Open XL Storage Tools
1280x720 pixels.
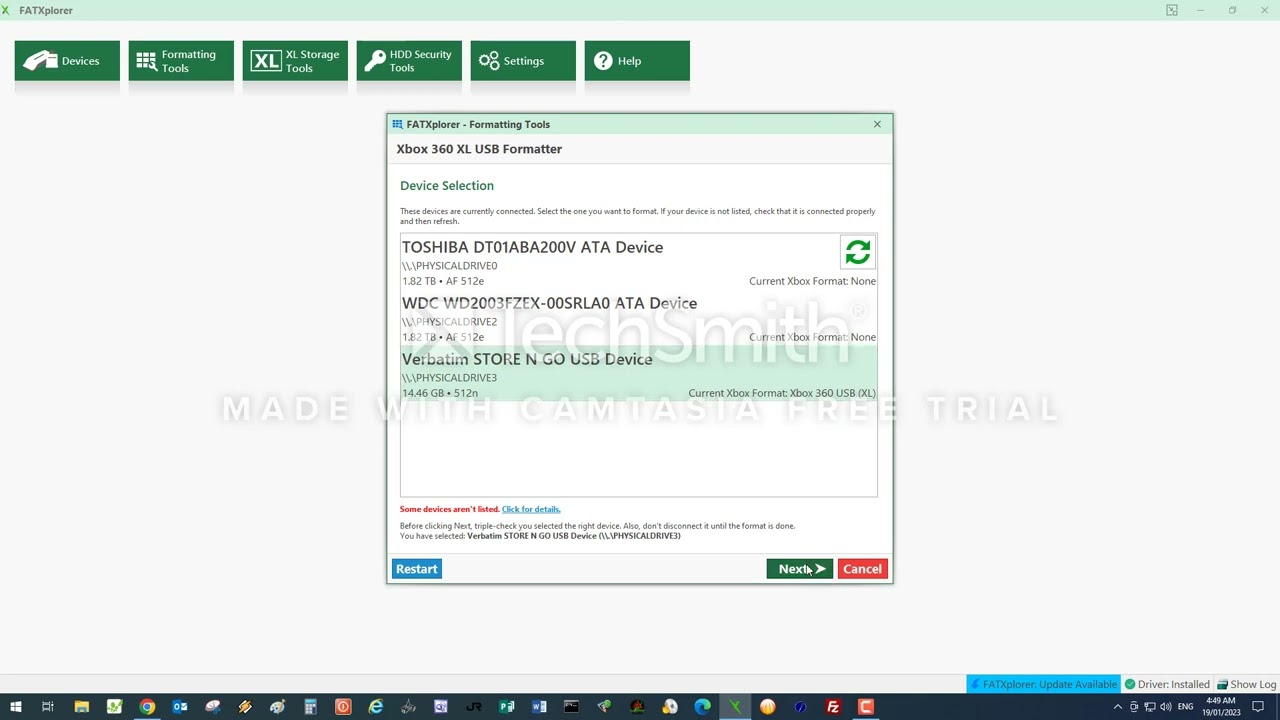[295, 61]
